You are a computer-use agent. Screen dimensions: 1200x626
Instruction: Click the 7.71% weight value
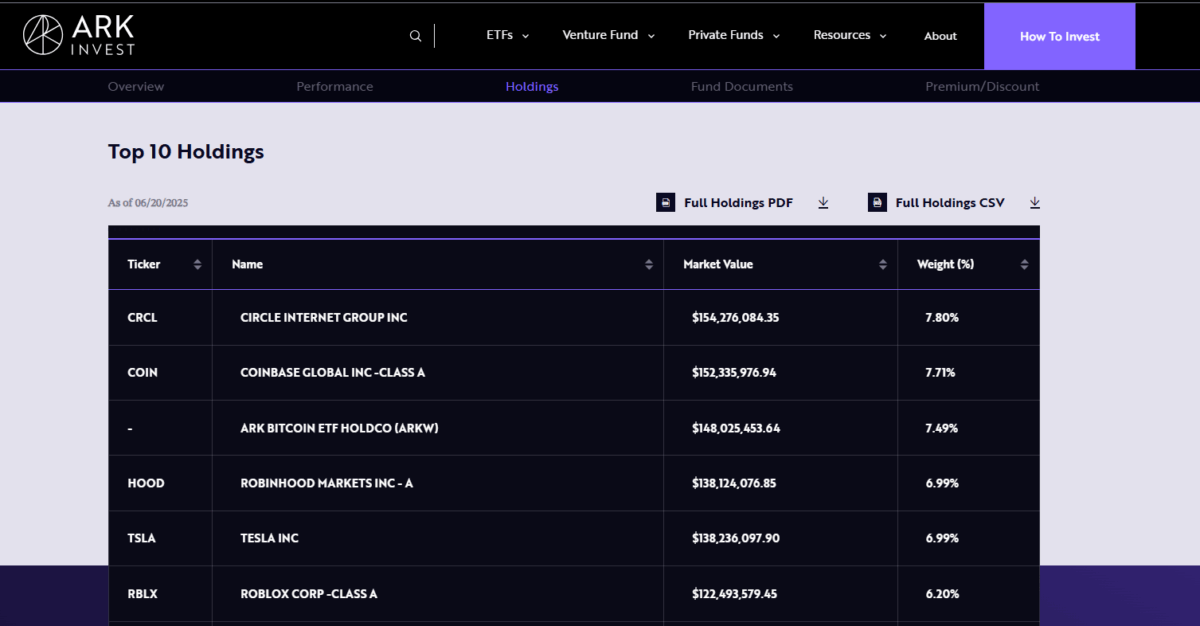click(940, 373)
